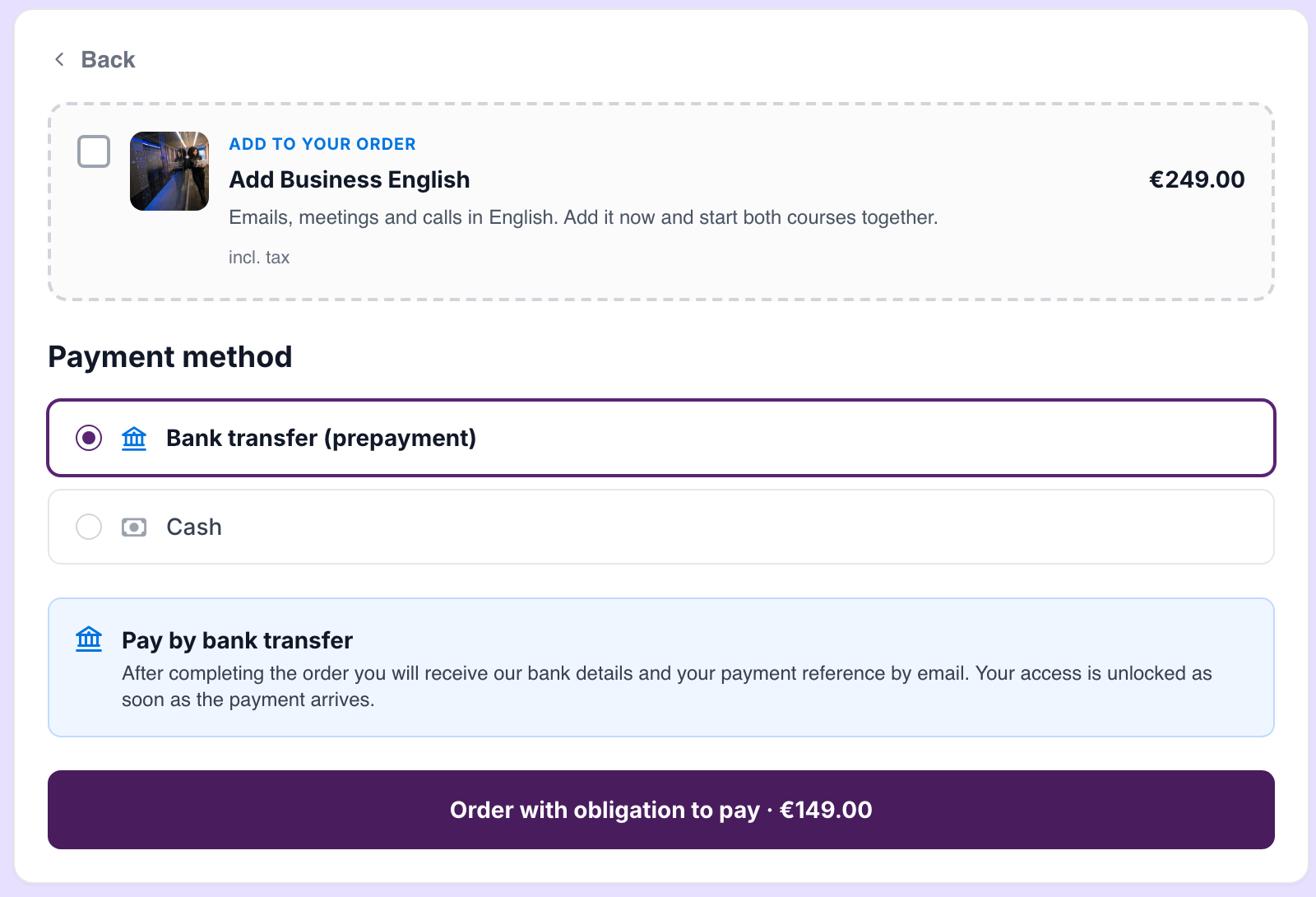Click the Business English course thumbnail
The height and width of the screenshot is (897, 1316).
click(x=169, y=171)
